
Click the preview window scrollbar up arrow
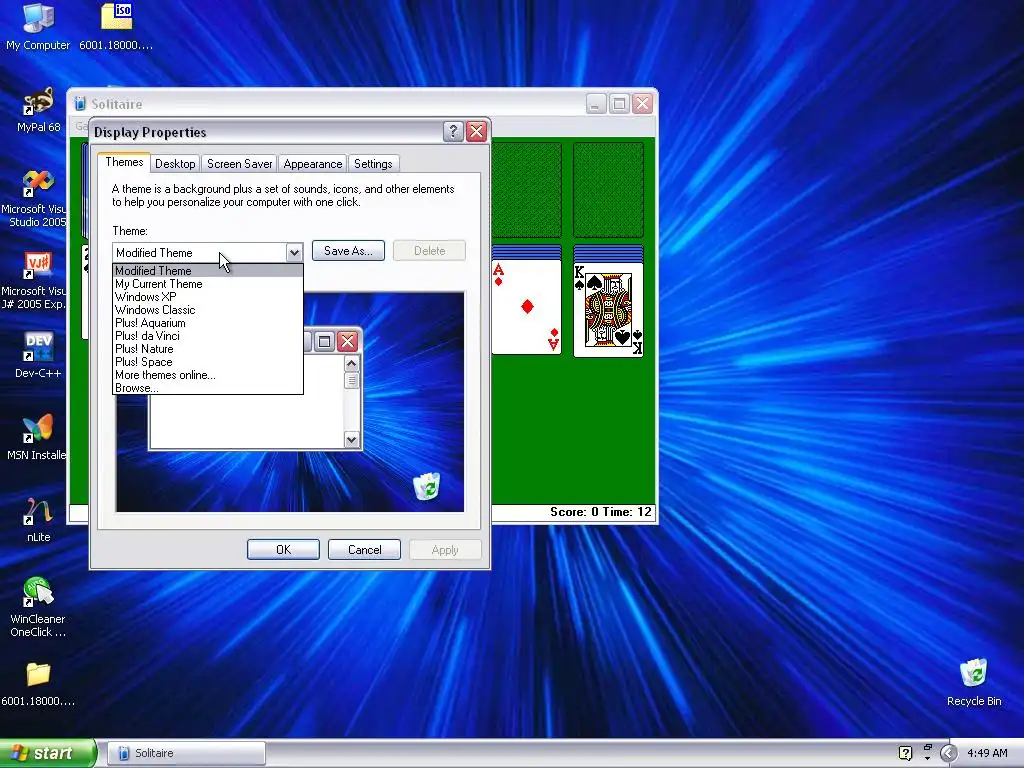351,364
